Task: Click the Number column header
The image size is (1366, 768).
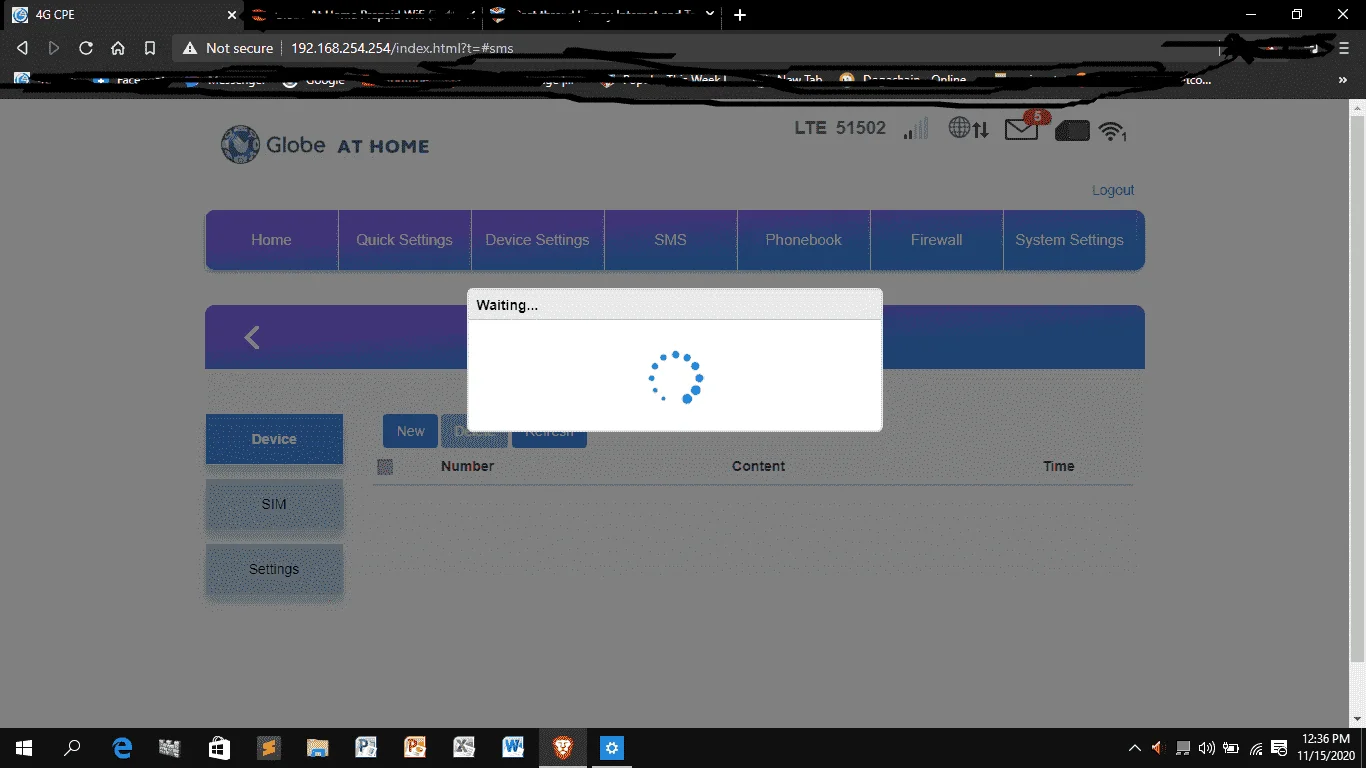Action: [x=467, y=466]
